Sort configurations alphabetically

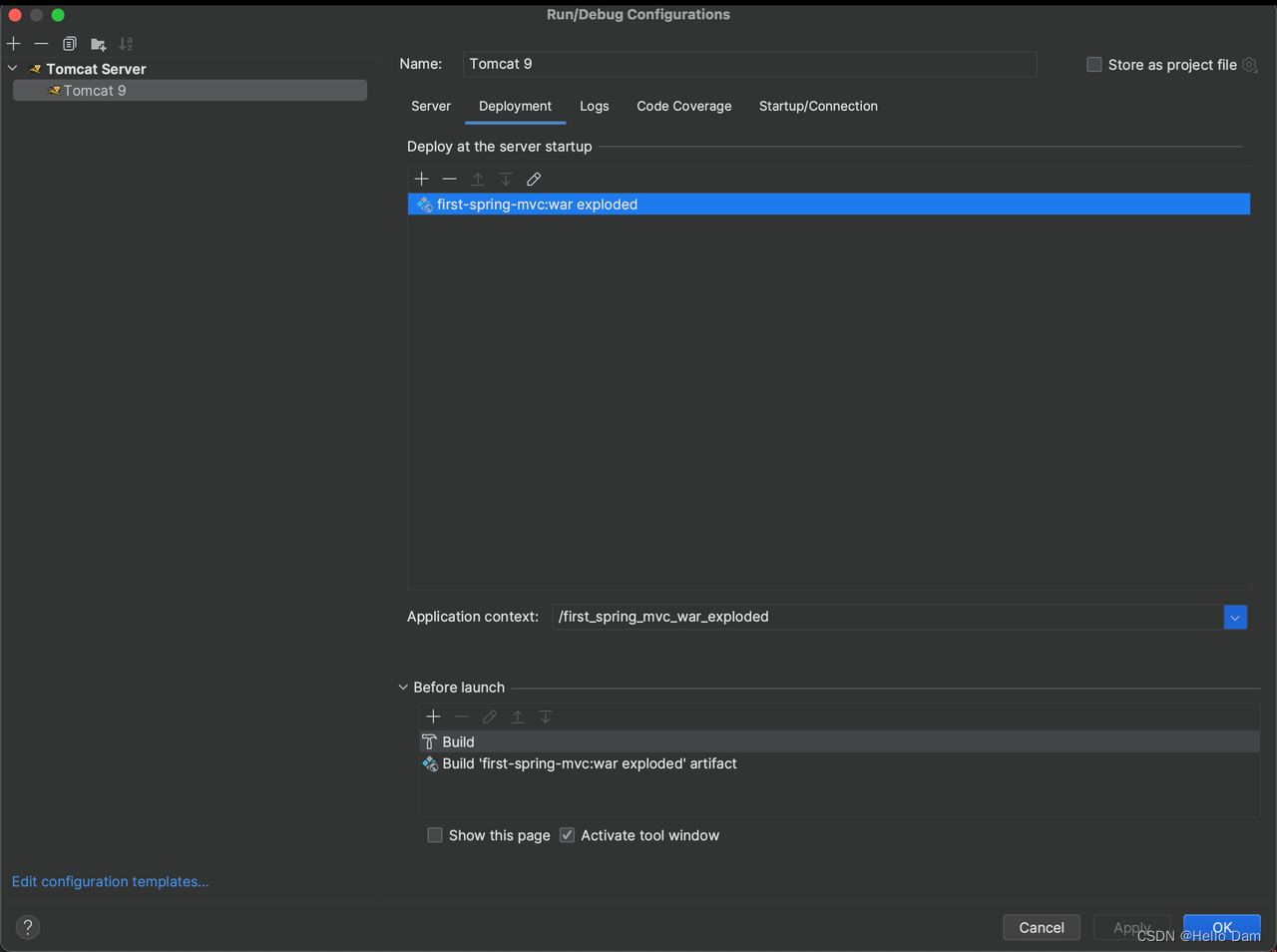126,44
